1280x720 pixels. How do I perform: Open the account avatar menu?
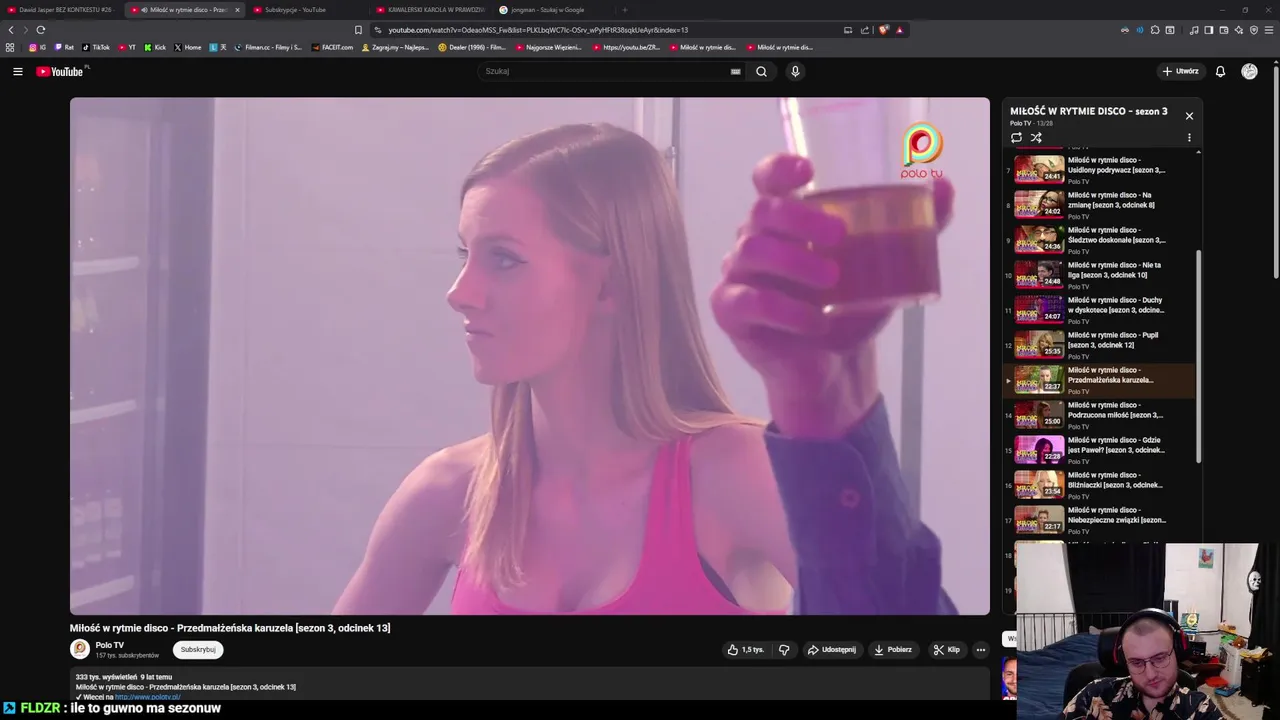click(x=1249, y=71)
